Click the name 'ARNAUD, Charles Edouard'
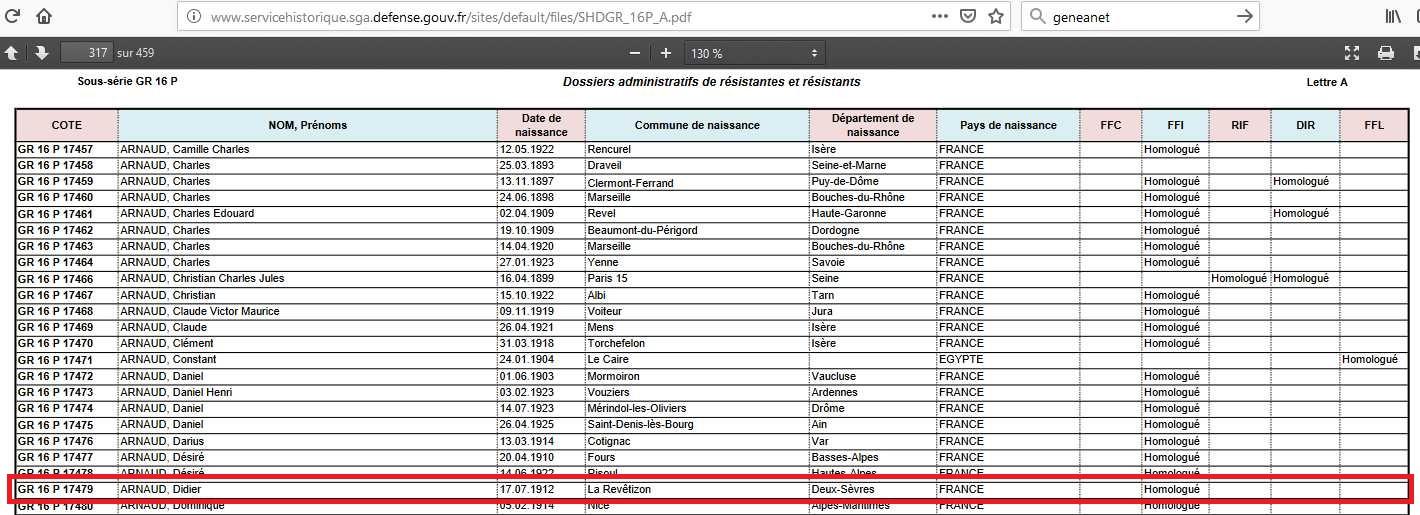The width and height of the screenshot is (1420, 515). (187, 213)
